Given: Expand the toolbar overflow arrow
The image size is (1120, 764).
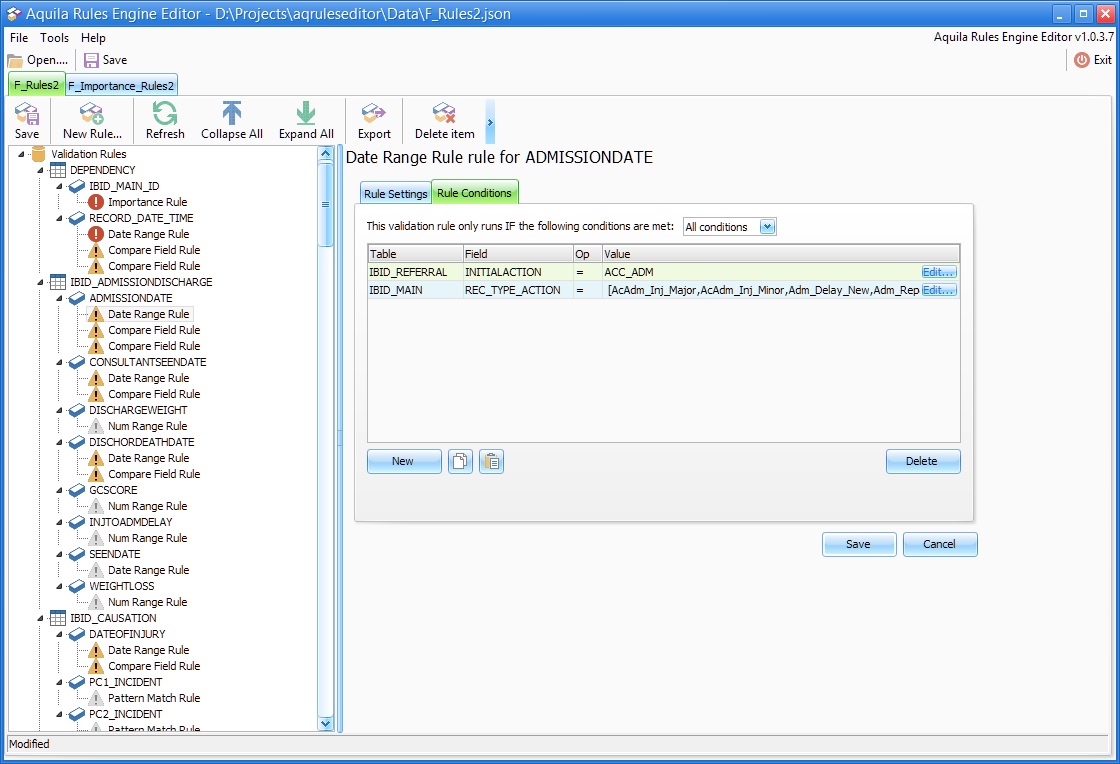Looking at the screenshot, I should point(490,122).
